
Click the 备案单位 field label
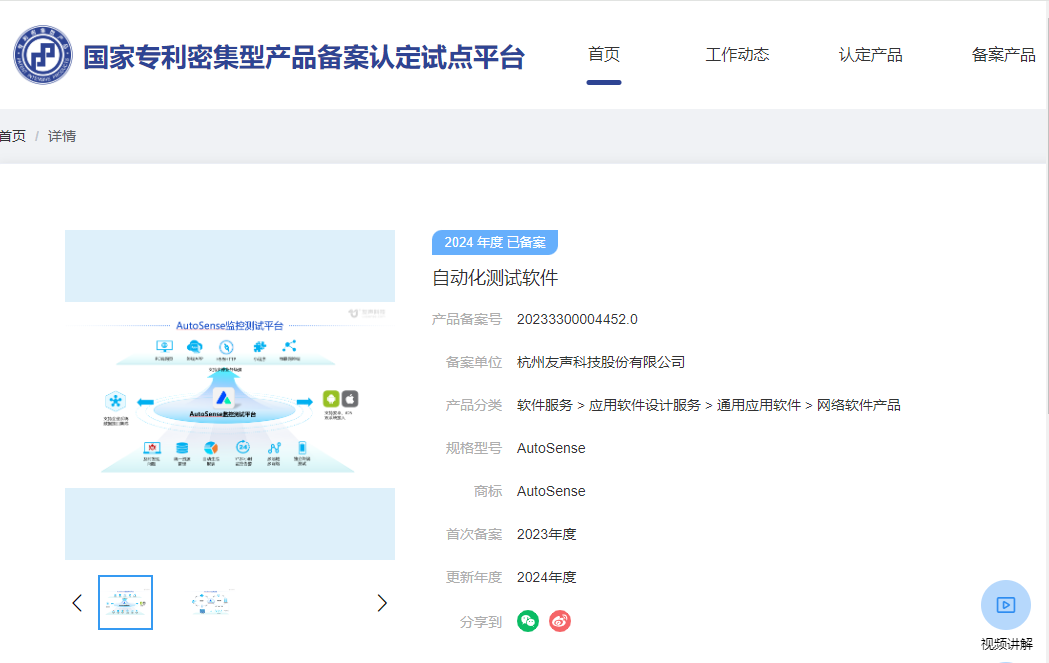point(474,363)
